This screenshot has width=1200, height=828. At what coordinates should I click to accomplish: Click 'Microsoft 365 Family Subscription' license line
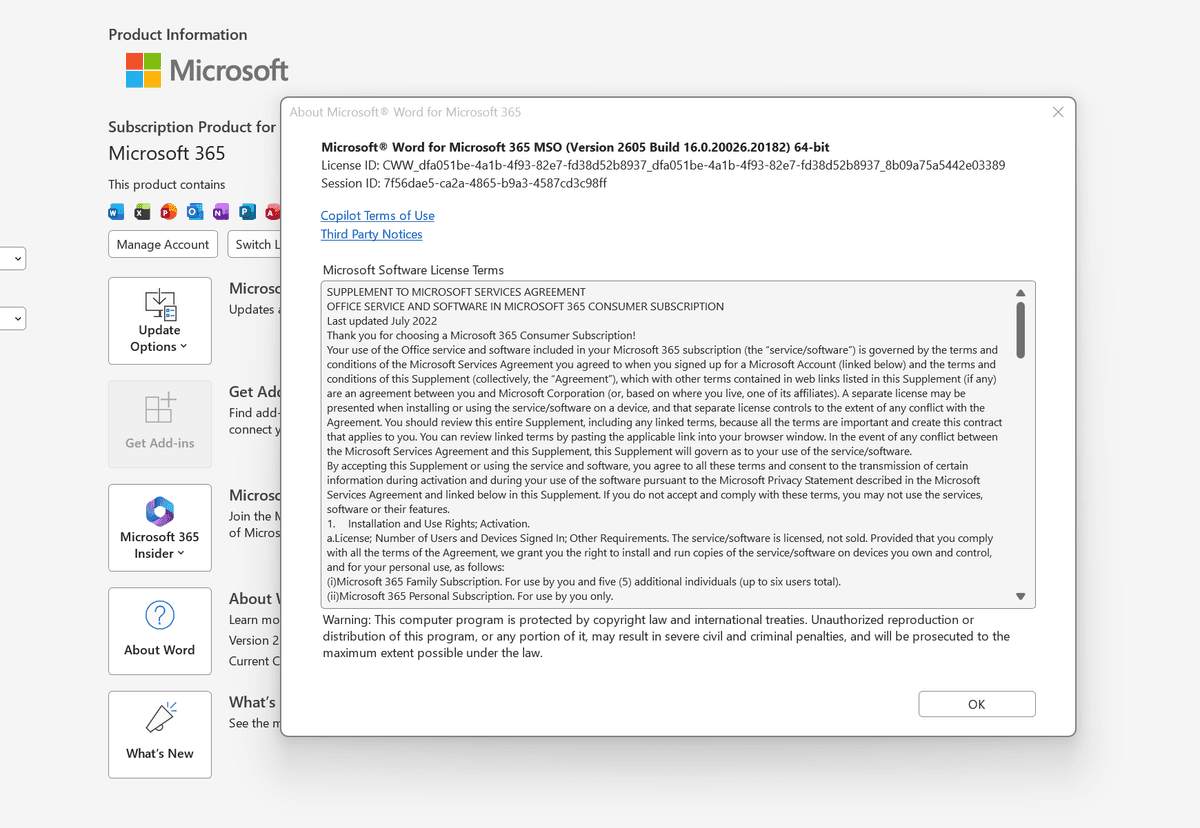coord(584,582)
